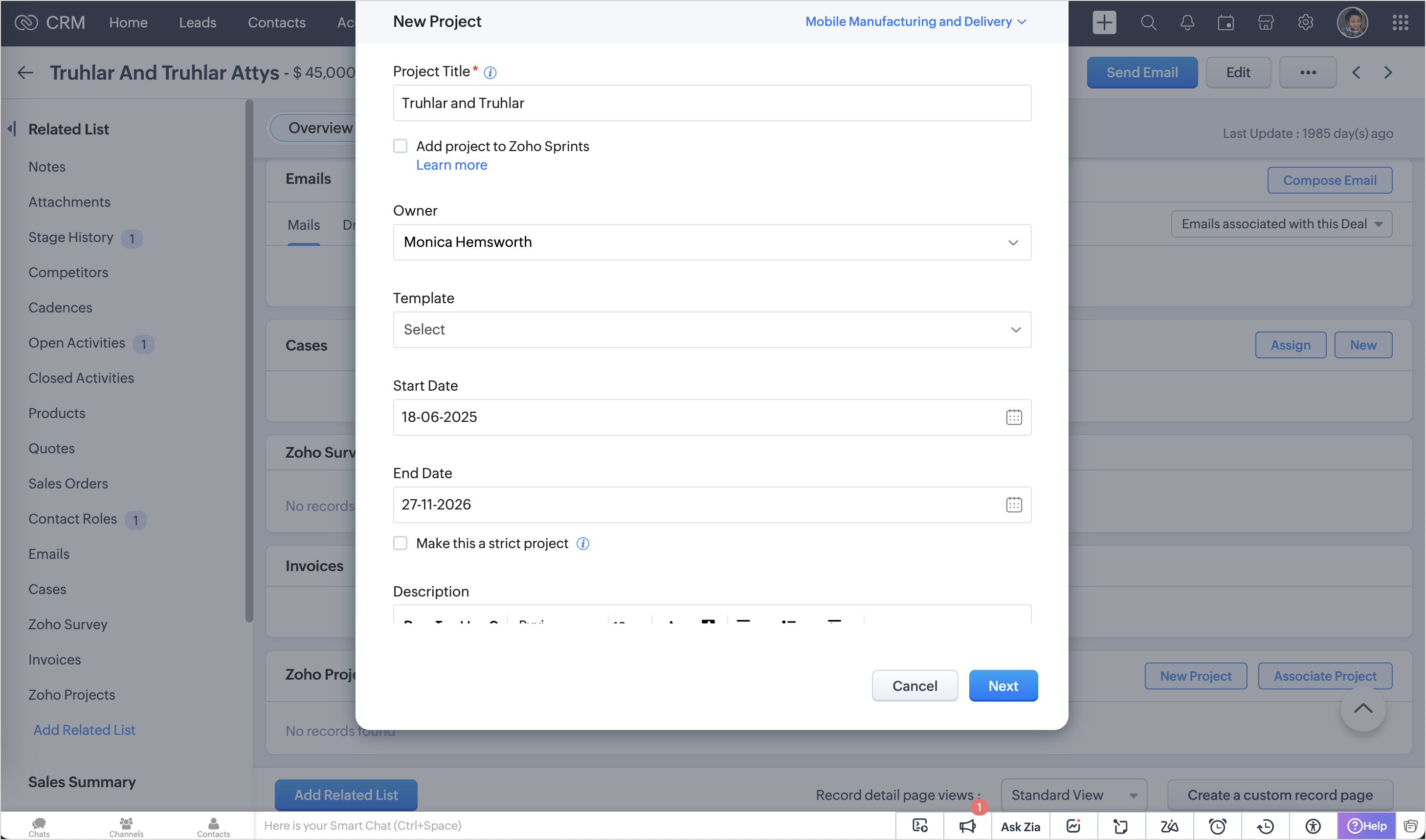Click the search magnifier icon
1426x840 pixels.
(1148, 22)
